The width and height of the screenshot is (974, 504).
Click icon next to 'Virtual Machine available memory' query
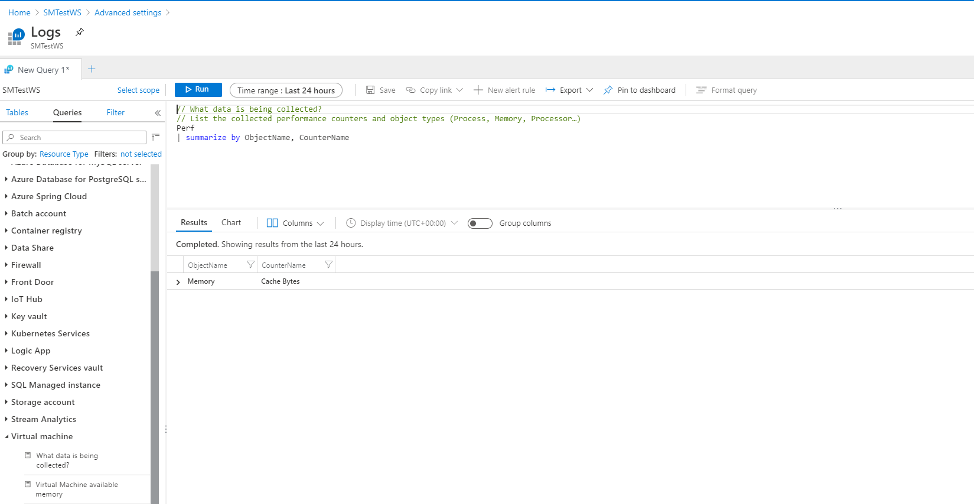point(28,483)
